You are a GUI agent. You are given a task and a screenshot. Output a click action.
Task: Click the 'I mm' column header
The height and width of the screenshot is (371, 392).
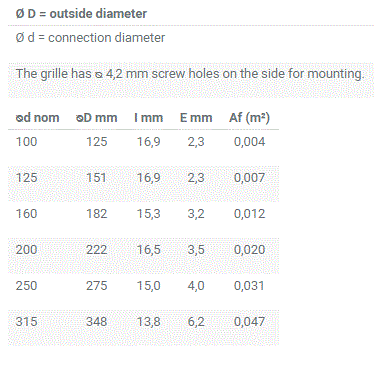coord(148,117)
